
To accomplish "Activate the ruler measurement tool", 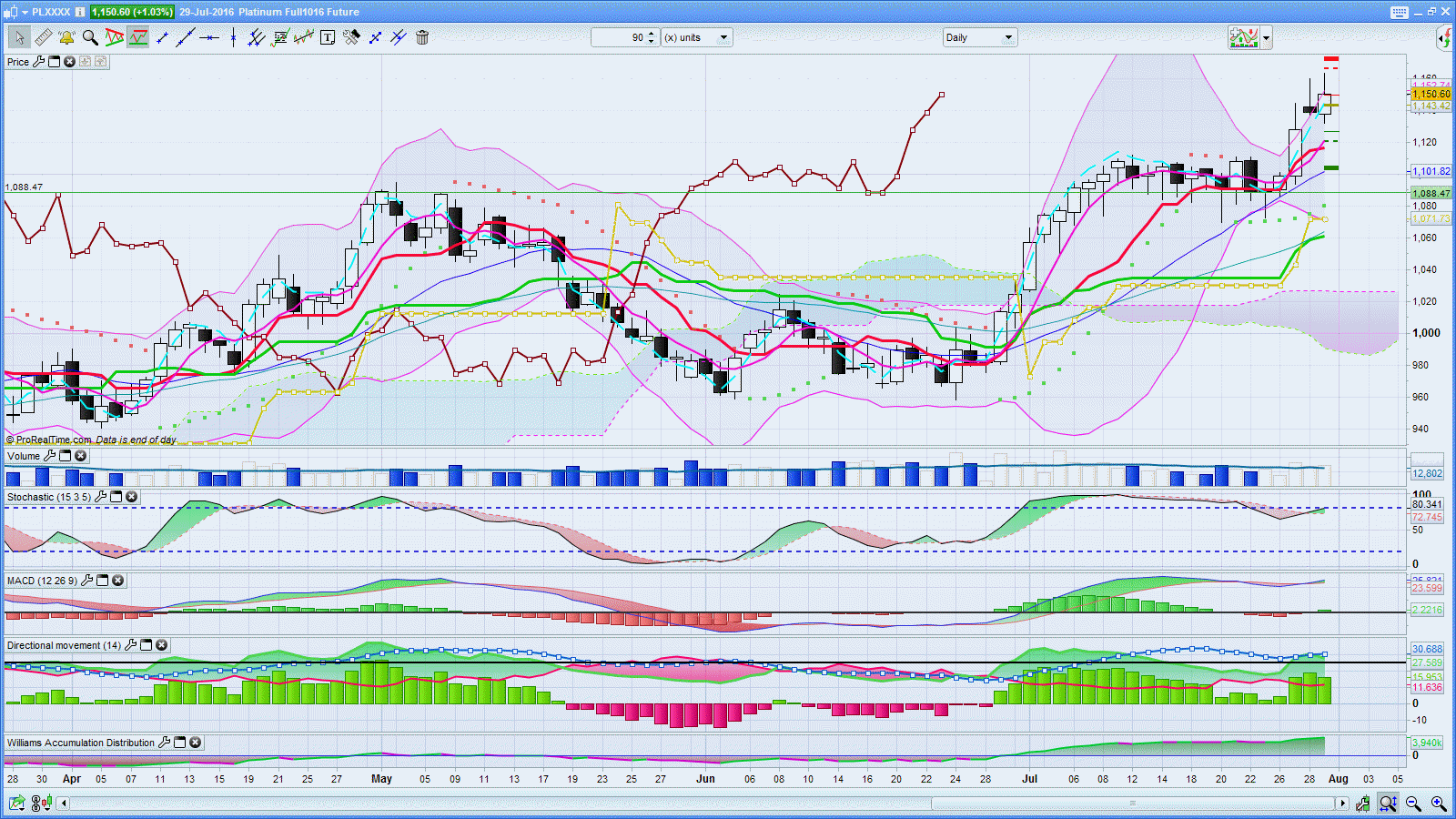I will (43, 37).
